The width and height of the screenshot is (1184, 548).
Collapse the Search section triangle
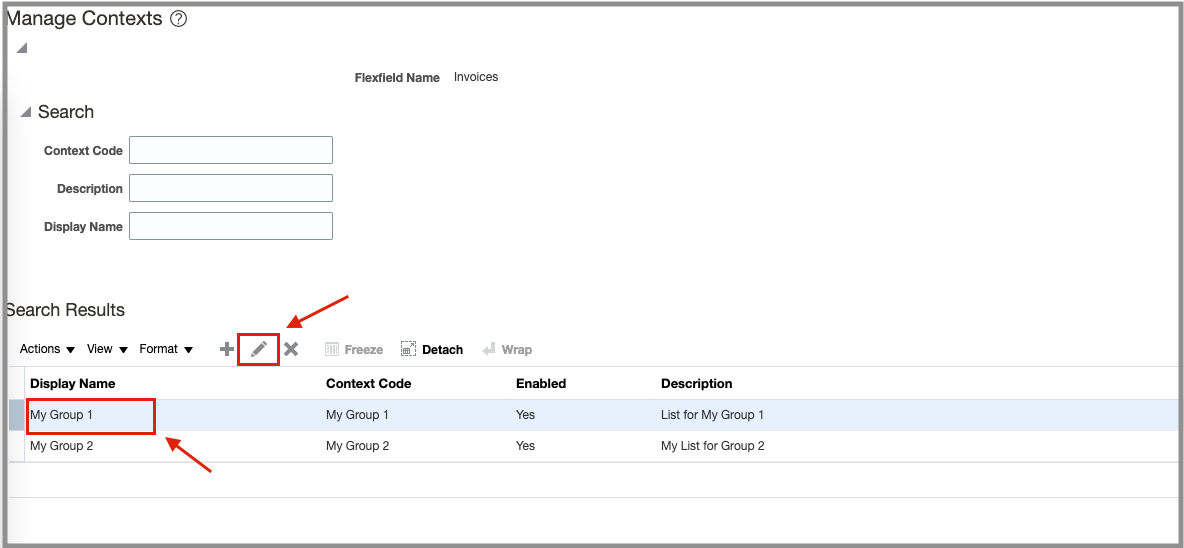[x=26, y=112]
